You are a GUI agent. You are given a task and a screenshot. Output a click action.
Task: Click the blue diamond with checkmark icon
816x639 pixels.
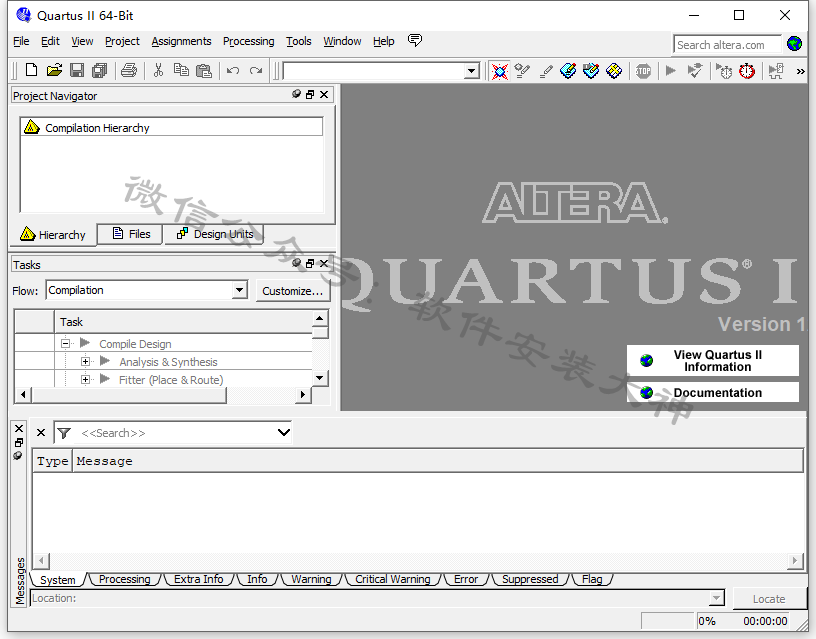tap(591, 71)
